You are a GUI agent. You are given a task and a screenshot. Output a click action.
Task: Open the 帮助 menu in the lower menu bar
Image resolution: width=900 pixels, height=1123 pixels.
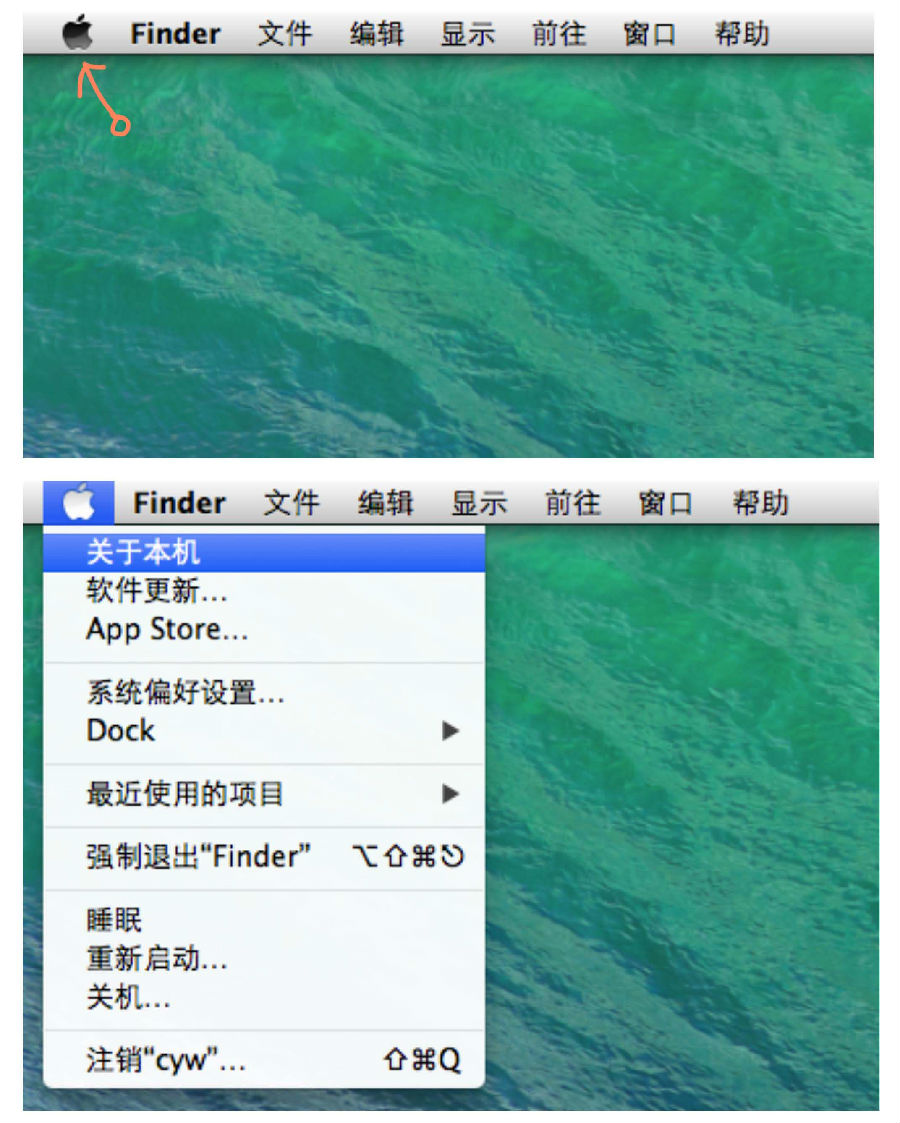(x=760, y=503)
